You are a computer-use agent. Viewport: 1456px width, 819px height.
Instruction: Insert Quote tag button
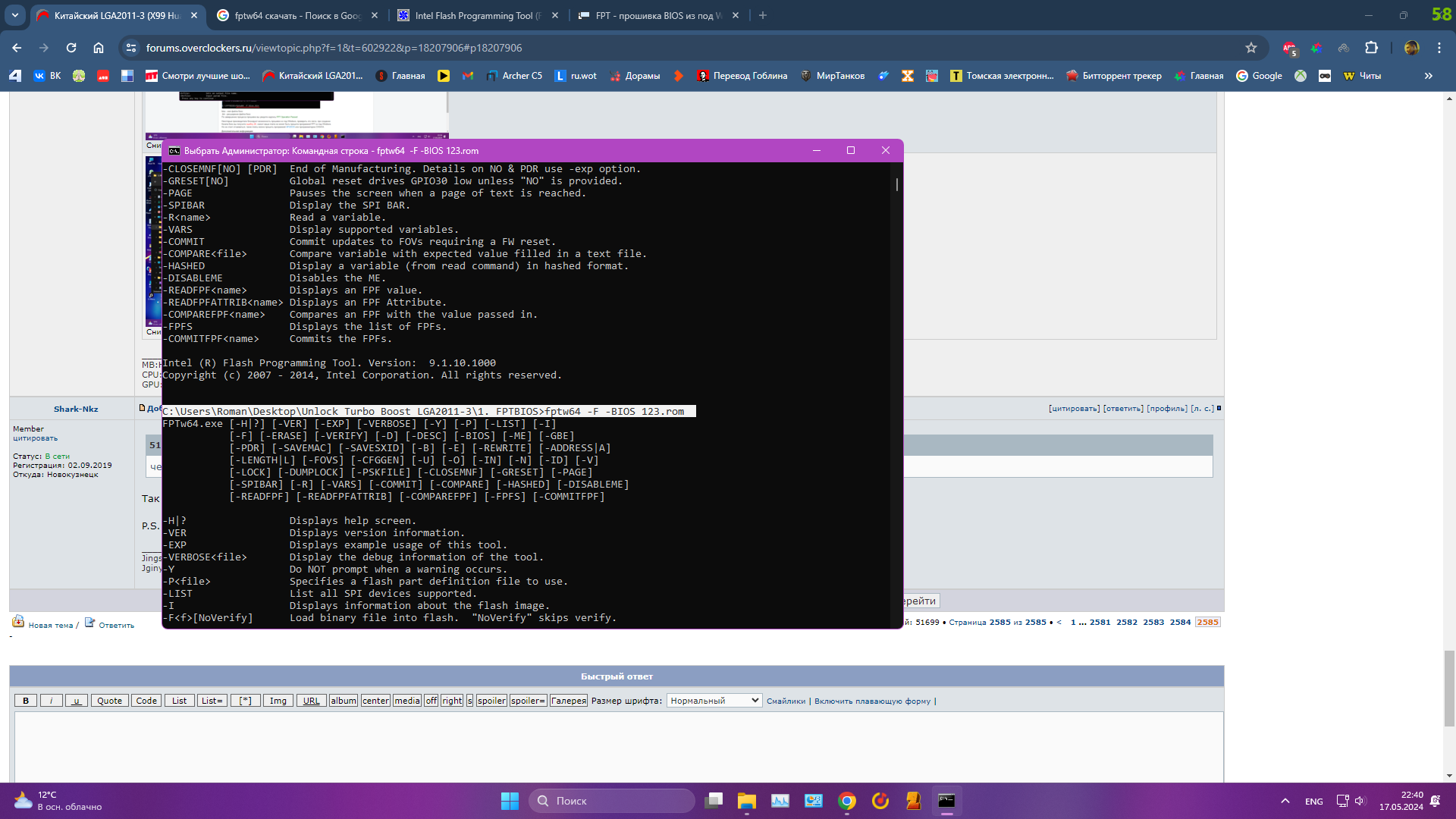109,701
